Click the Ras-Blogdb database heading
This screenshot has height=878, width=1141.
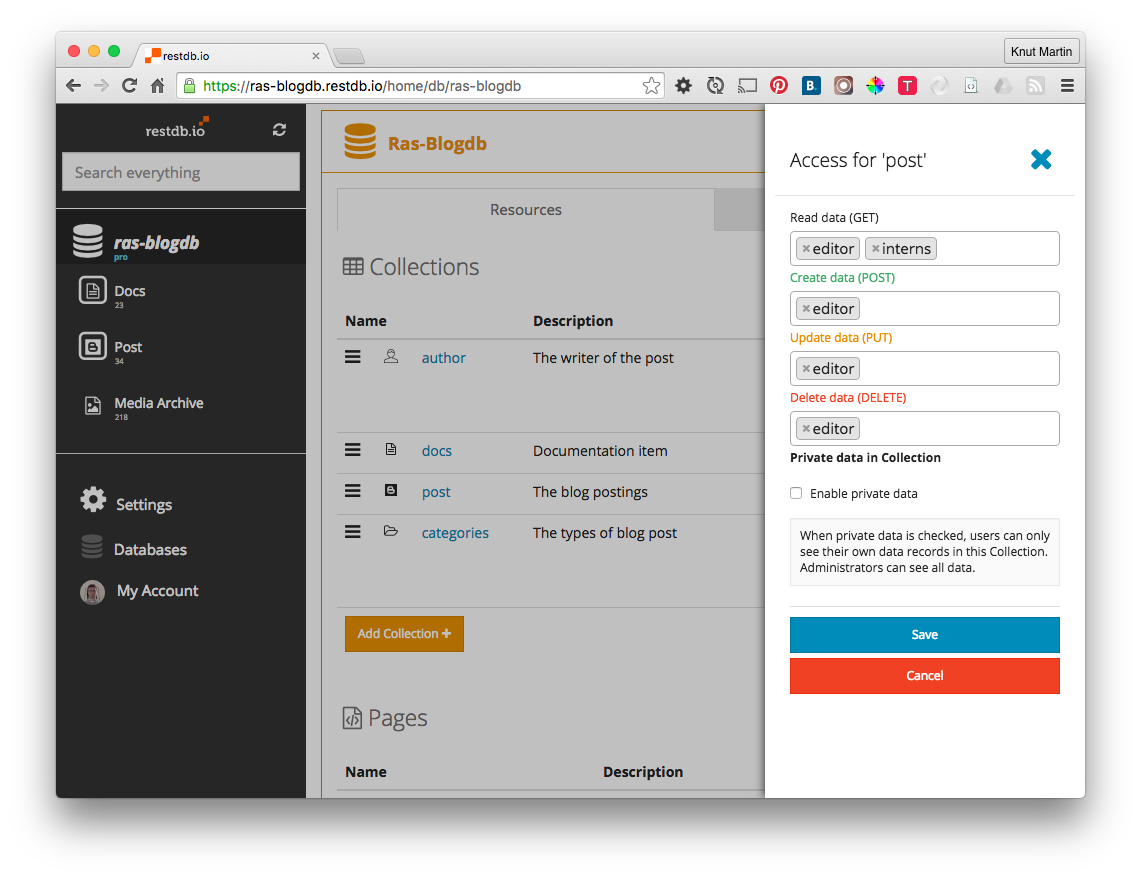click(x=437, y=144)
